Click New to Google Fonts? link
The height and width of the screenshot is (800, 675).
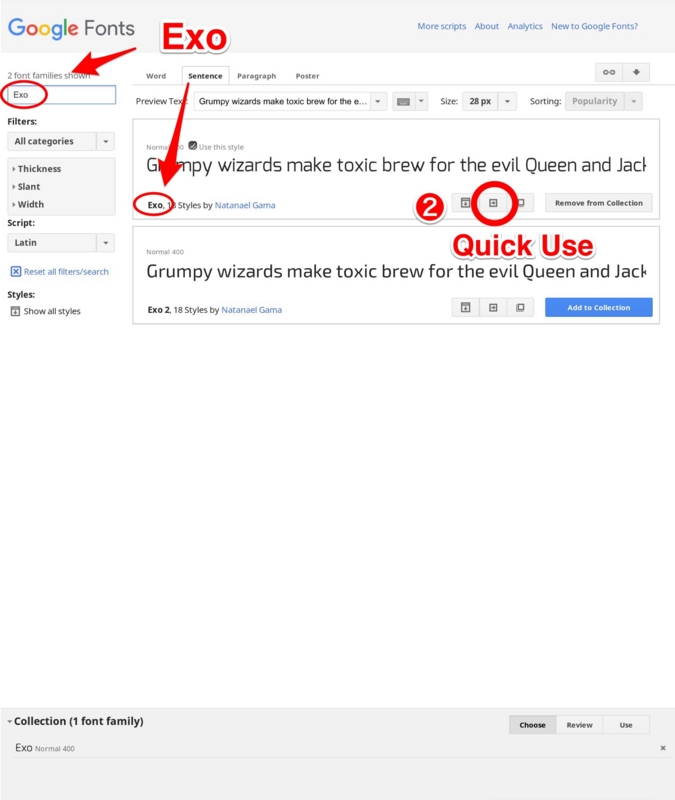point(594,26)
